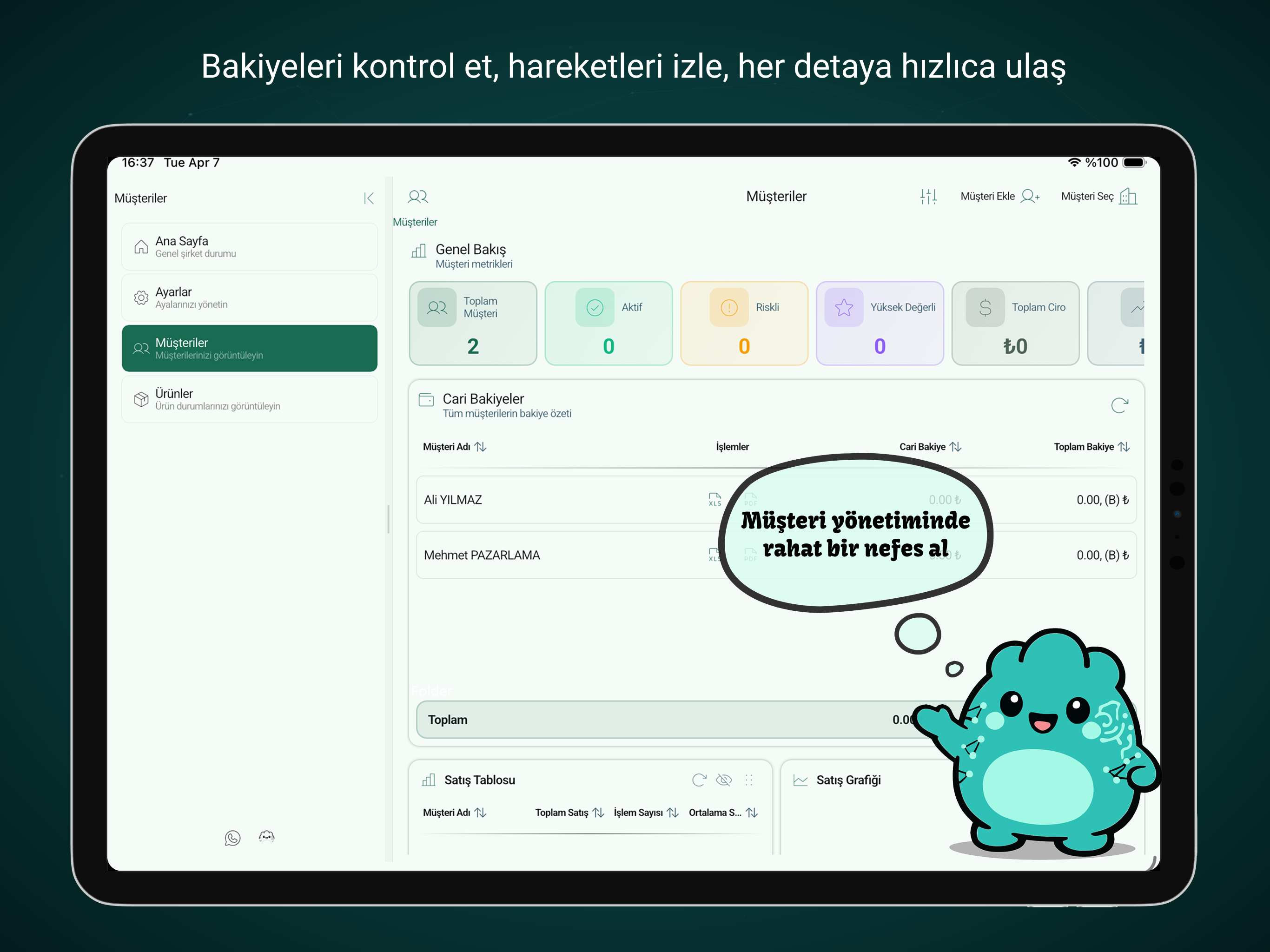This screenshot has height=952, width=1270.
Task: Click the İşlemler column header
Action: click(732, 447)
